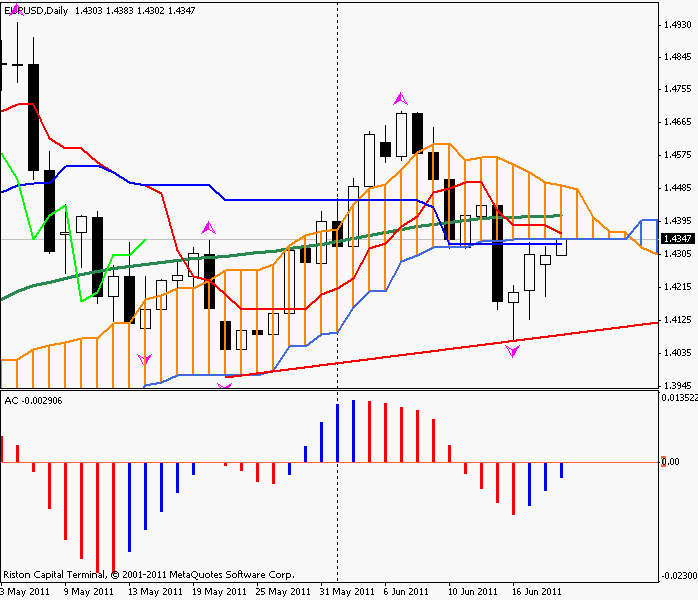
Task: Select the 25 May 2011 date label
Action: [x=283, y=592]
